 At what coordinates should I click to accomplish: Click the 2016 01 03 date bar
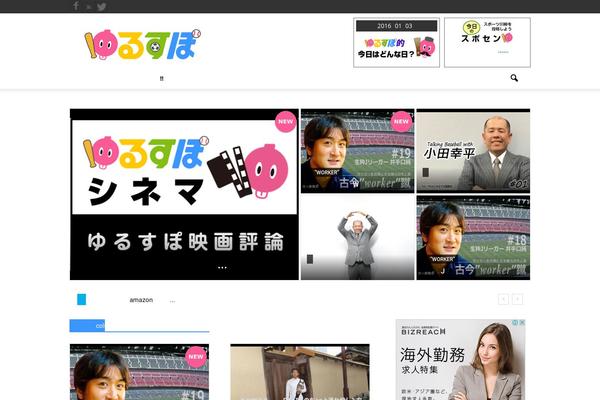tap(396, 26)
